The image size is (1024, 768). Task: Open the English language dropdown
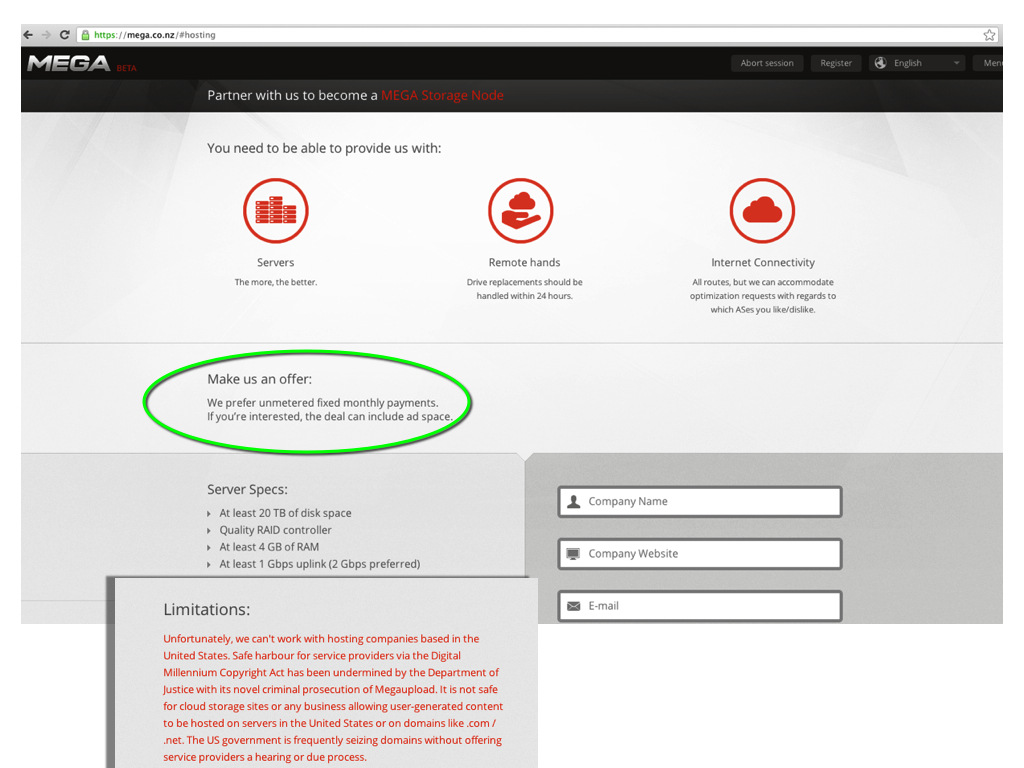[917, 63]
